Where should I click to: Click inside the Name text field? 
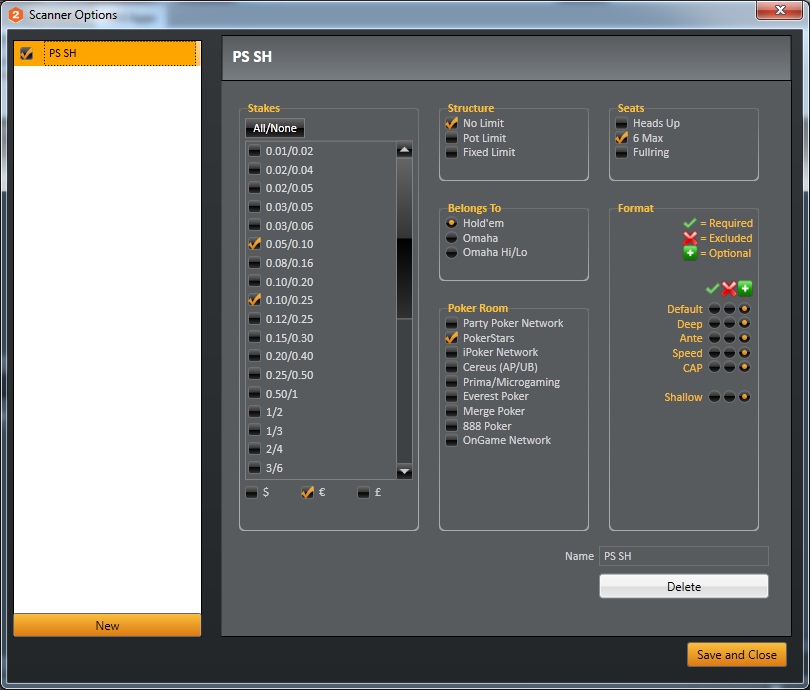click(683, 556)
